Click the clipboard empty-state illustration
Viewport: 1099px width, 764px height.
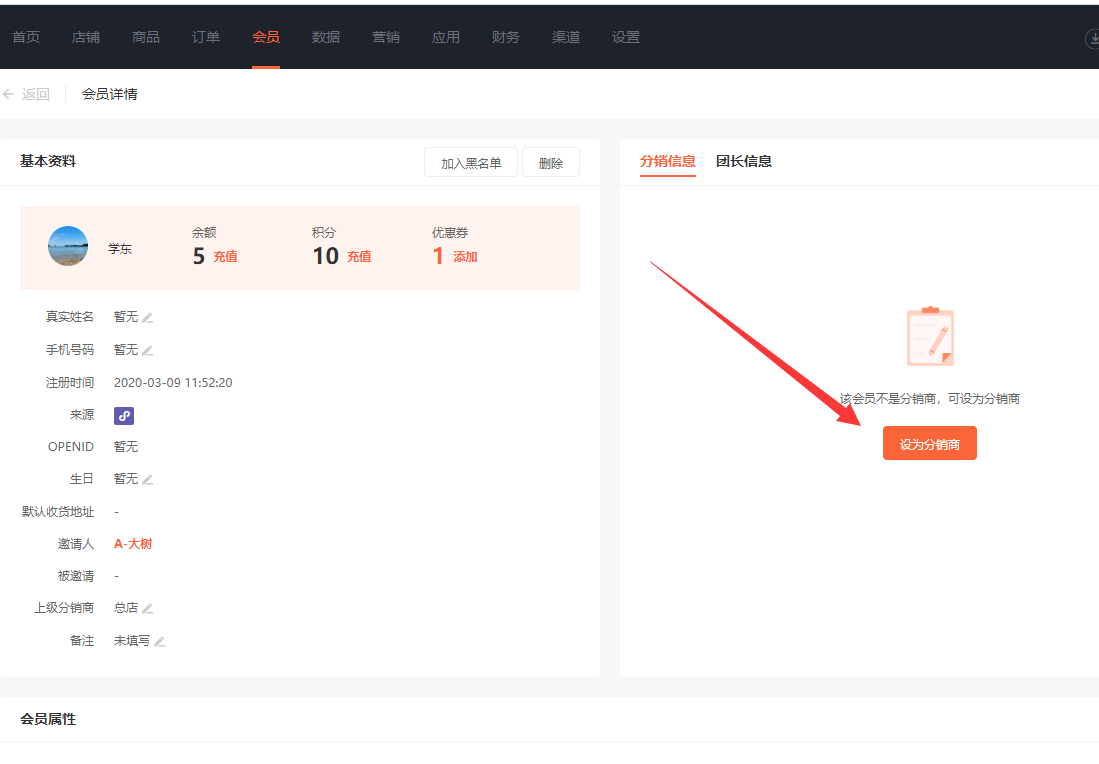(x=930, y=336)
